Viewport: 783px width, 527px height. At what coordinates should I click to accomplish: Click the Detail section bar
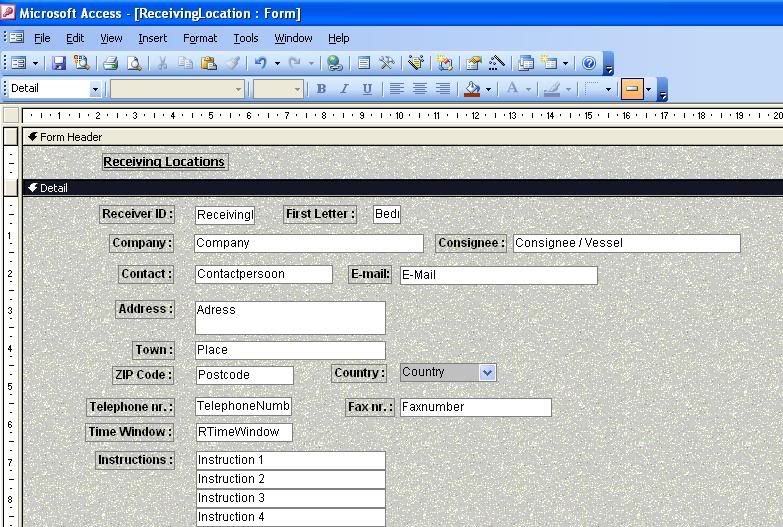[400, 187]
